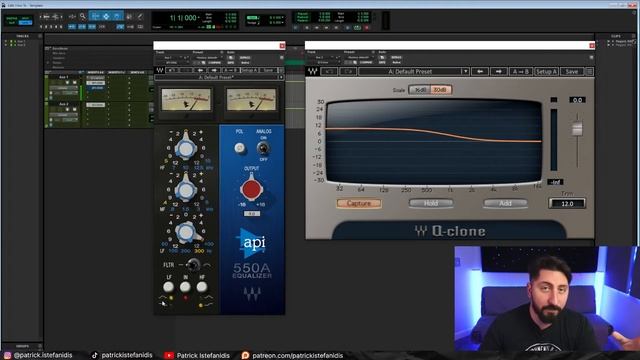Click Redo arrow in Q-Clone toolbar
Image resolution: width=640 pixels, height=360 pixels.
coord(348,71)
